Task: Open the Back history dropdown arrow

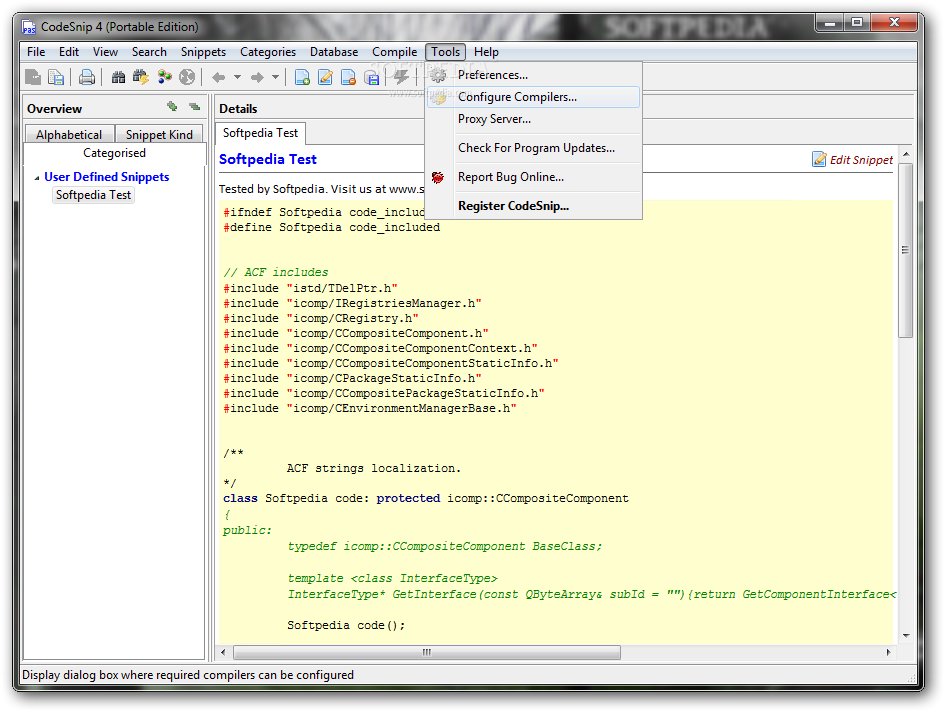Action: pyautogui.click(x=237, y=77)
